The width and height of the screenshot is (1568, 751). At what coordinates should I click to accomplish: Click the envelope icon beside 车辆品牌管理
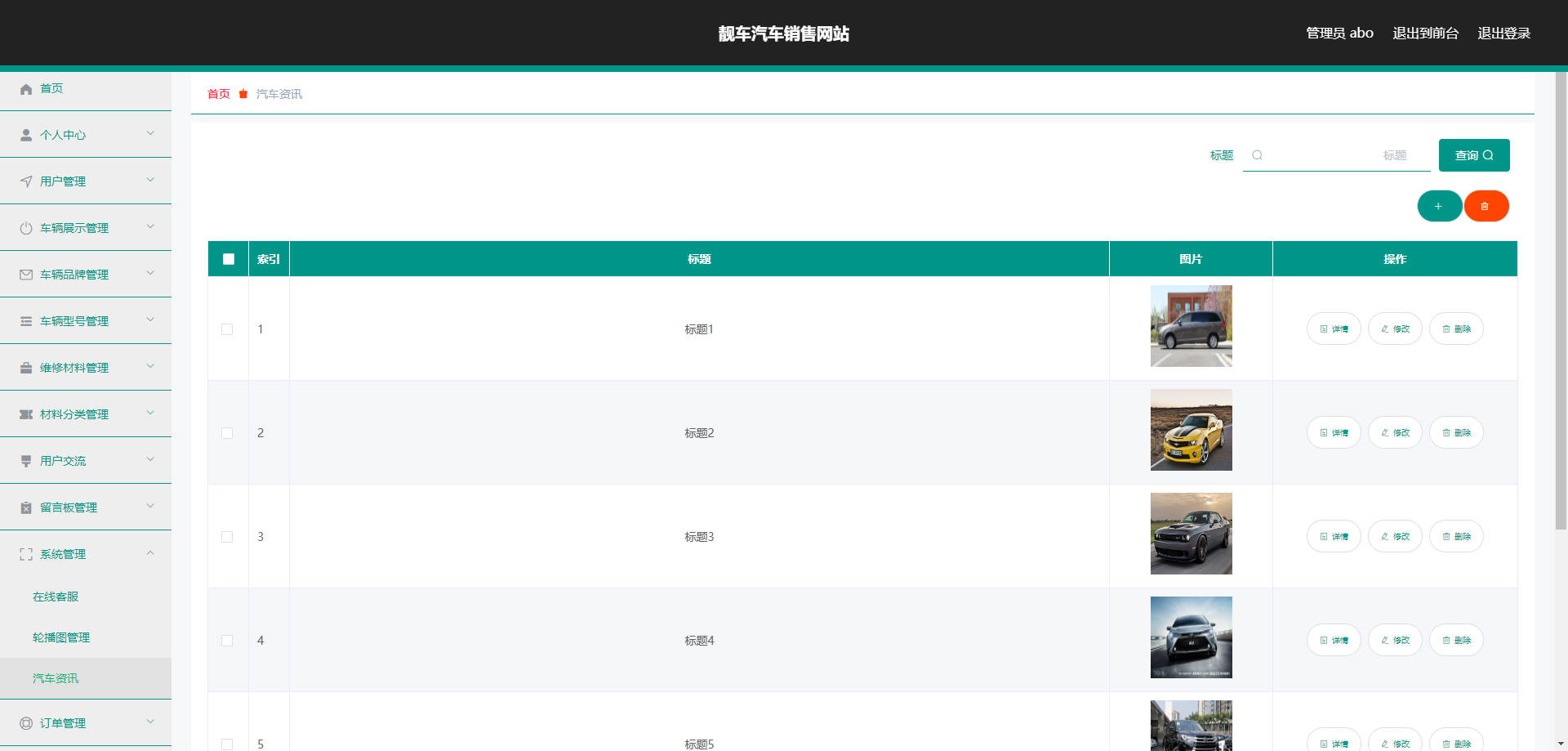26,275
